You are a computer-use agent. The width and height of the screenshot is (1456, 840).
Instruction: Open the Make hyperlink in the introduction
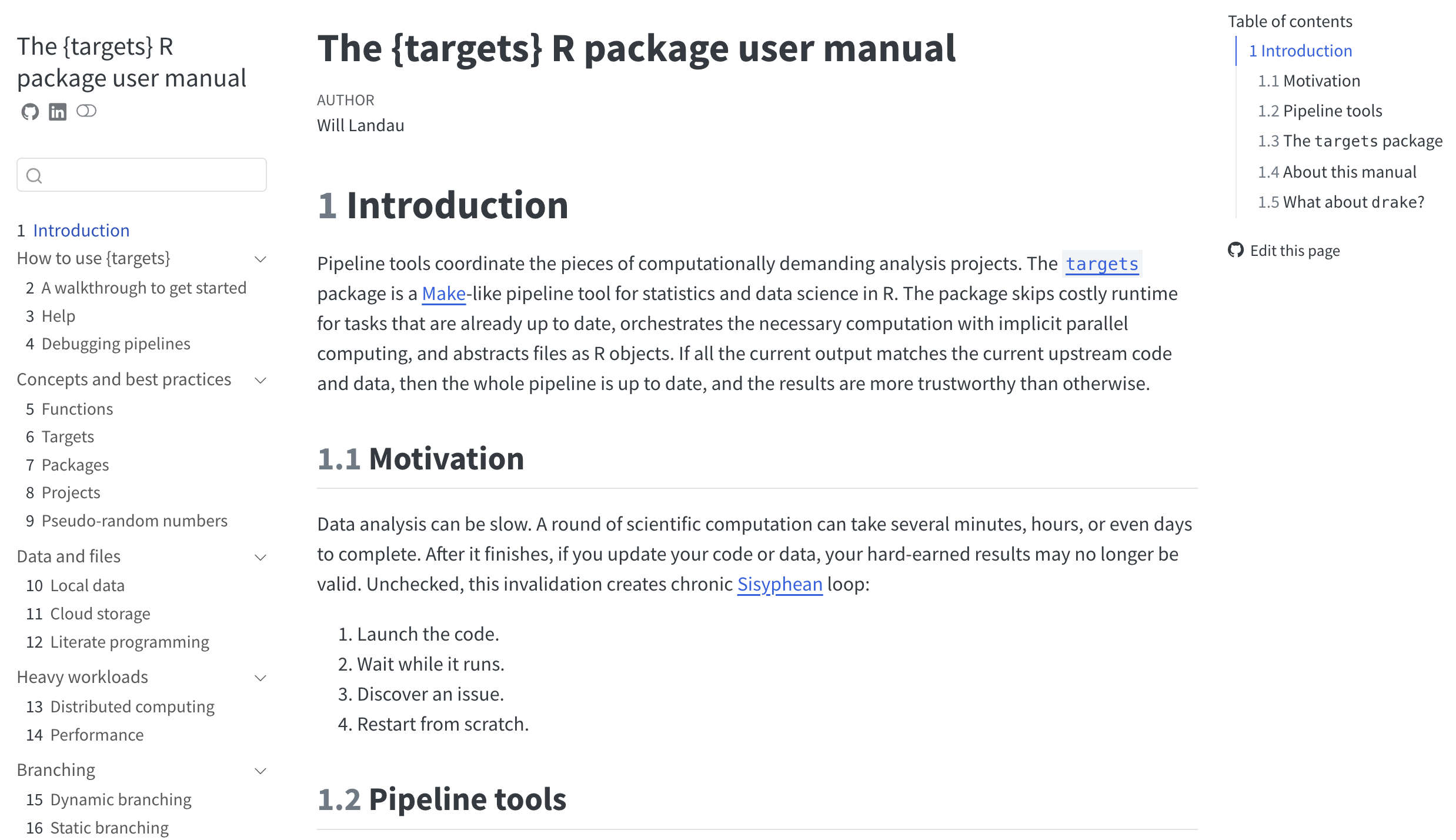444,293
